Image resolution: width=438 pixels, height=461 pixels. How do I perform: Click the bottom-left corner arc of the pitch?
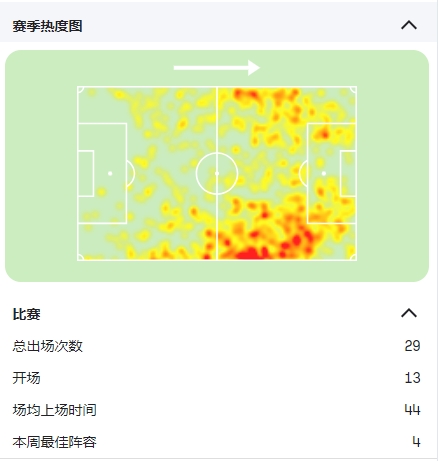[x=81, y=257]
